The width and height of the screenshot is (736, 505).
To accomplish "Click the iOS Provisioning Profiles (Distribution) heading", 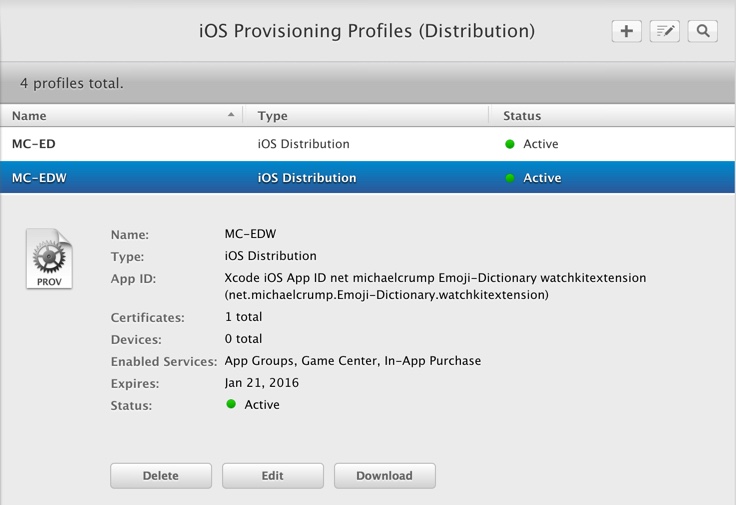I will pos(367,31).
